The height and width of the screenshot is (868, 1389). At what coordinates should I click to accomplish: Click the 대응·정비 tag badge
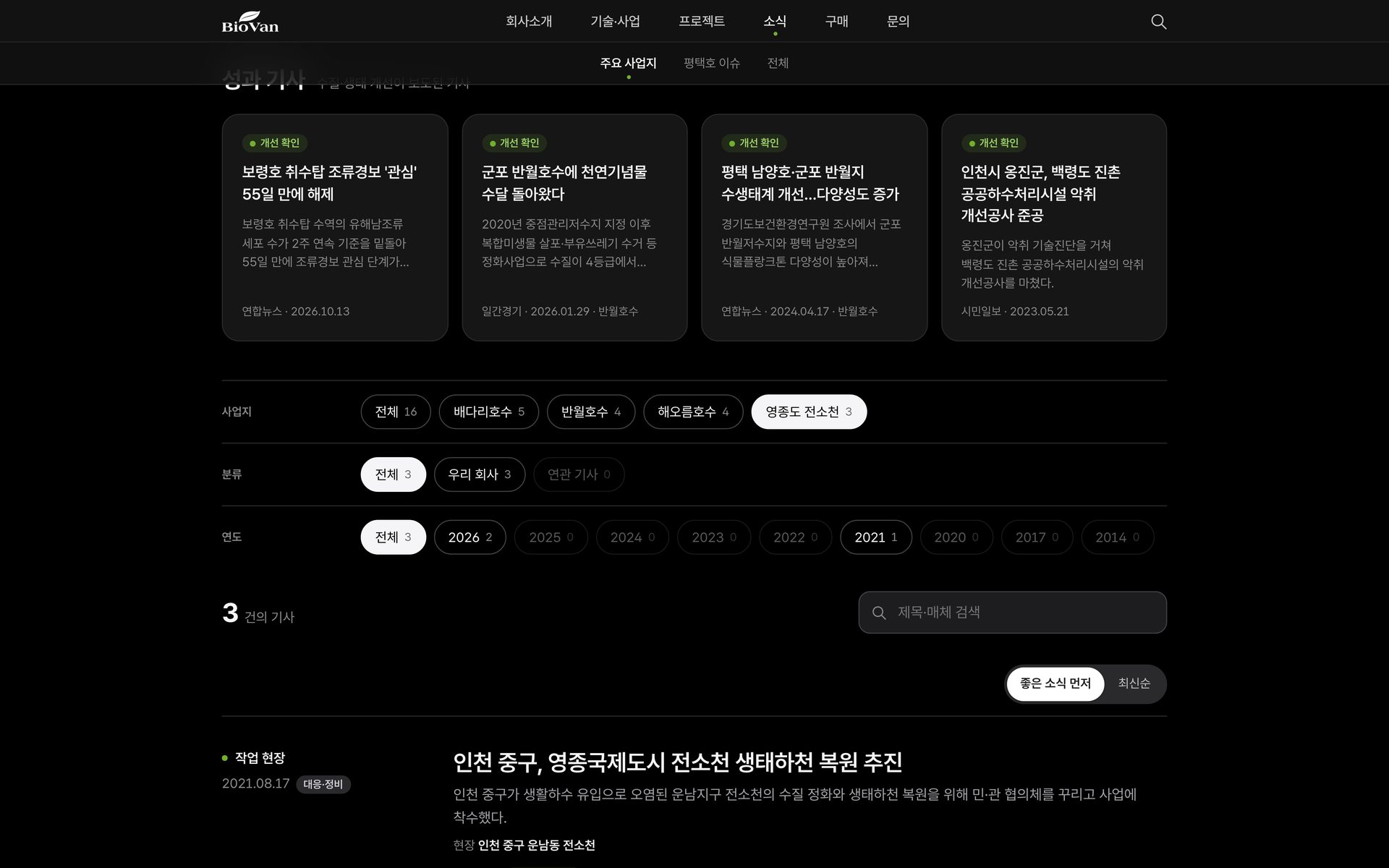click(x=323, y=784)
